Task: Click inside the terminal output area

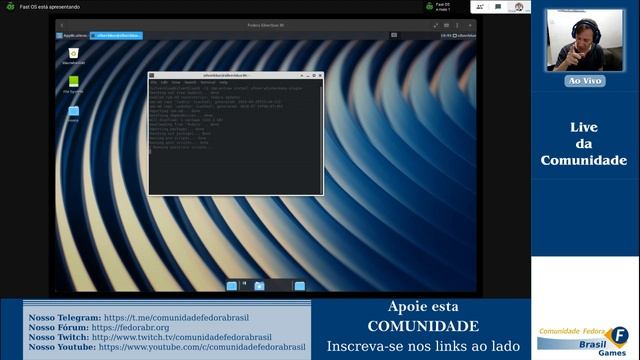Action: click(235, 139)
